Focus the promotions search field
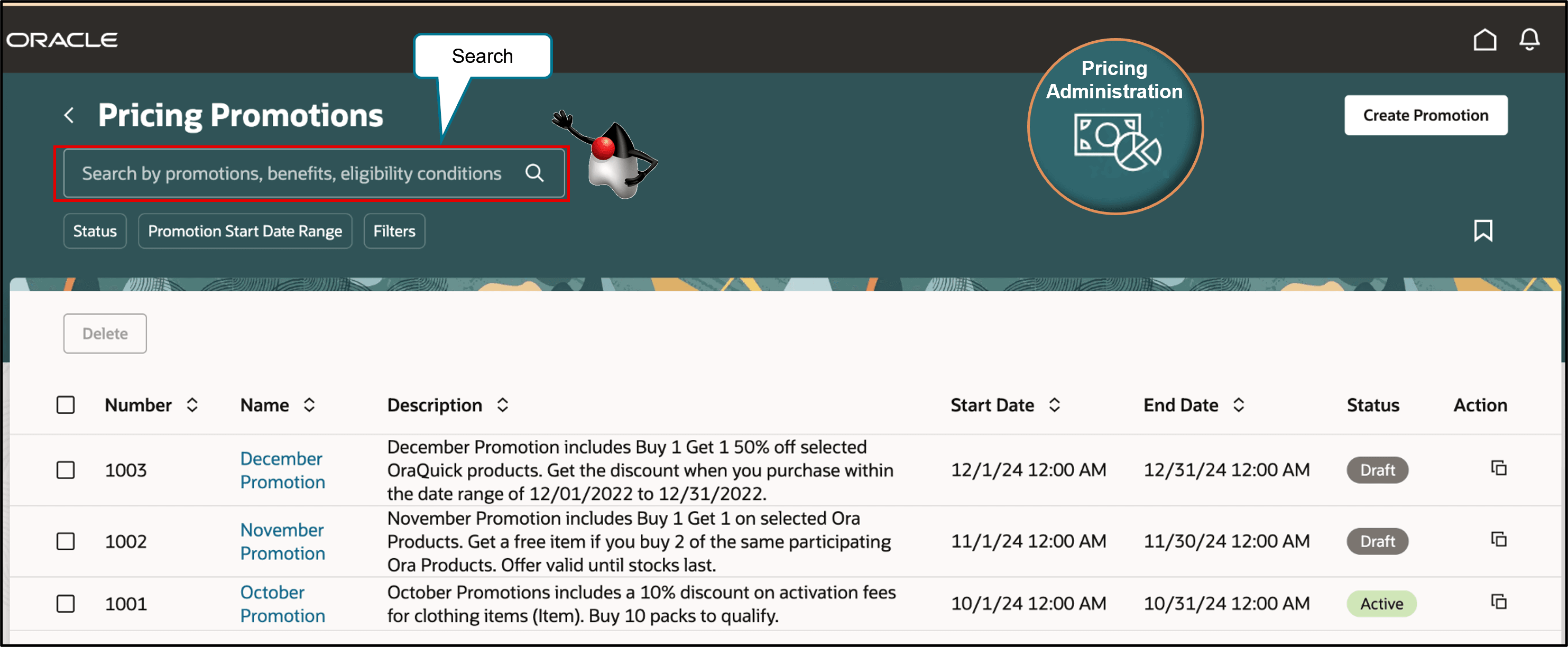The height and width of the screenshot is (647, 1568). point(292,173)
